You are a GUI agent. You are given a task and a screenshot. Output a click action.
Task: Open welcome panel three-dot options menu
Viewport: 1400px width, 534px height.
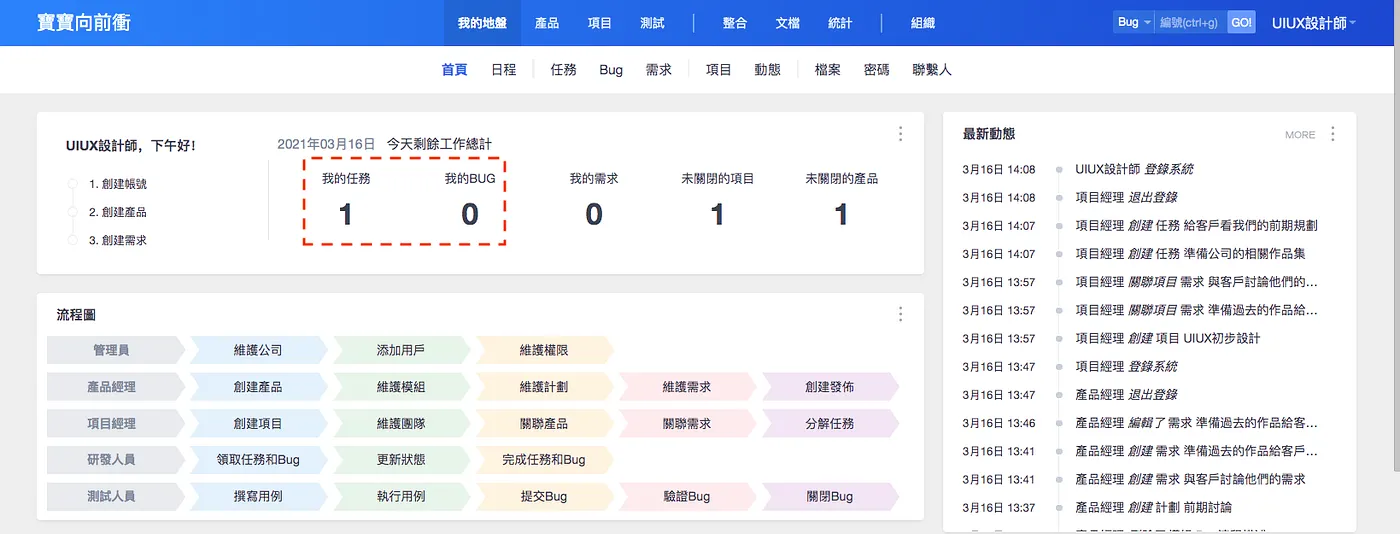pyautogui.click(x=900, y=134)
